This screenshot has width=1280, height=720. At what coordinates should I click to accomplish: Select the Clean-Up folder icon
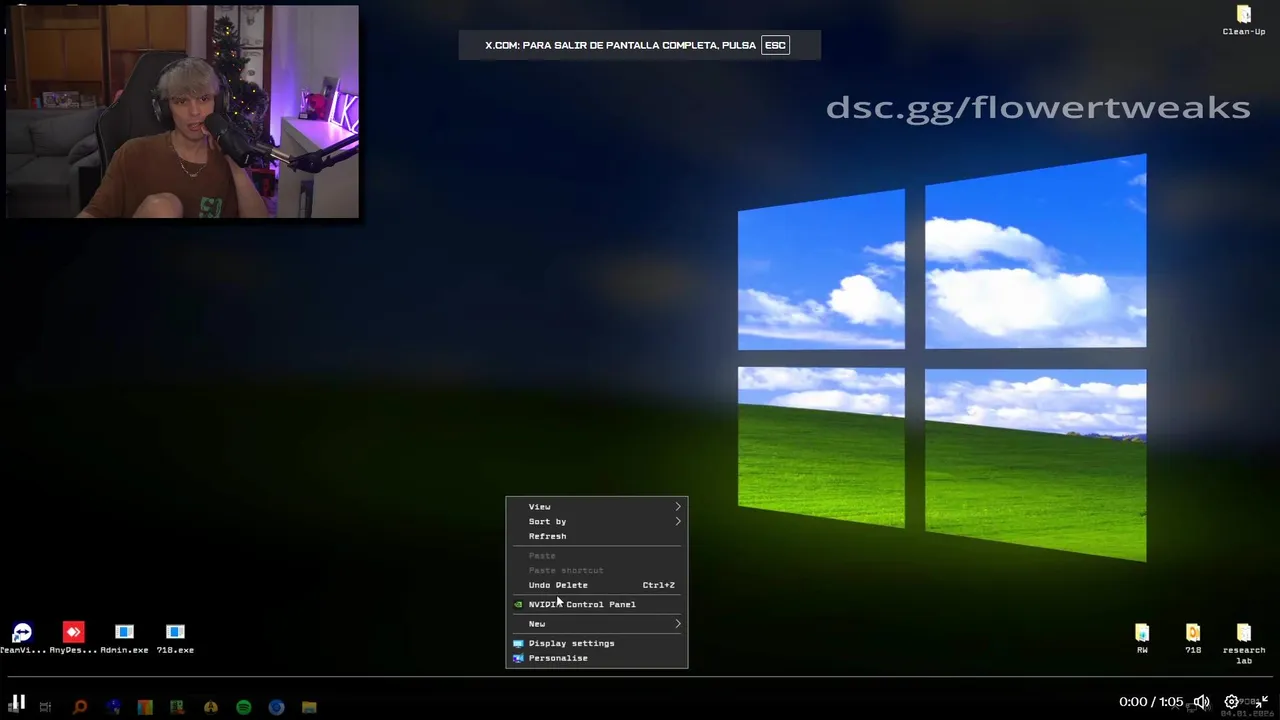(x=1244, y=20)
